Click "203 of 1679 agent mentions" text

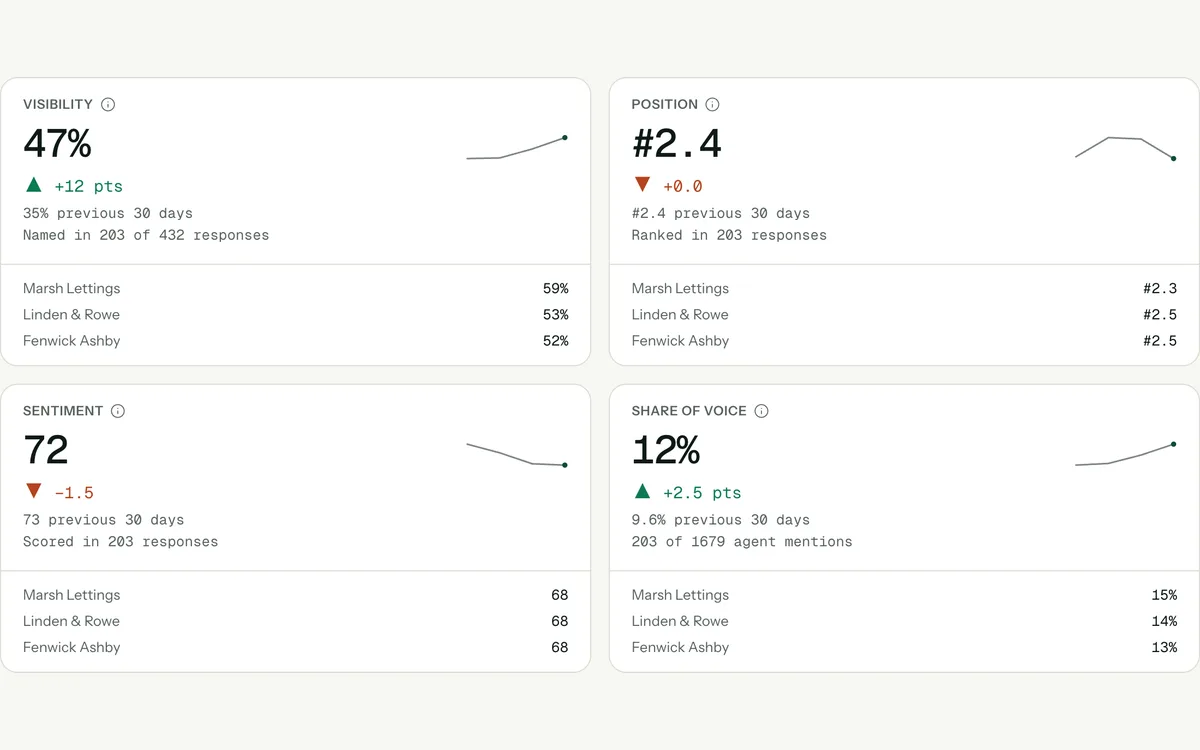[742, 542]
